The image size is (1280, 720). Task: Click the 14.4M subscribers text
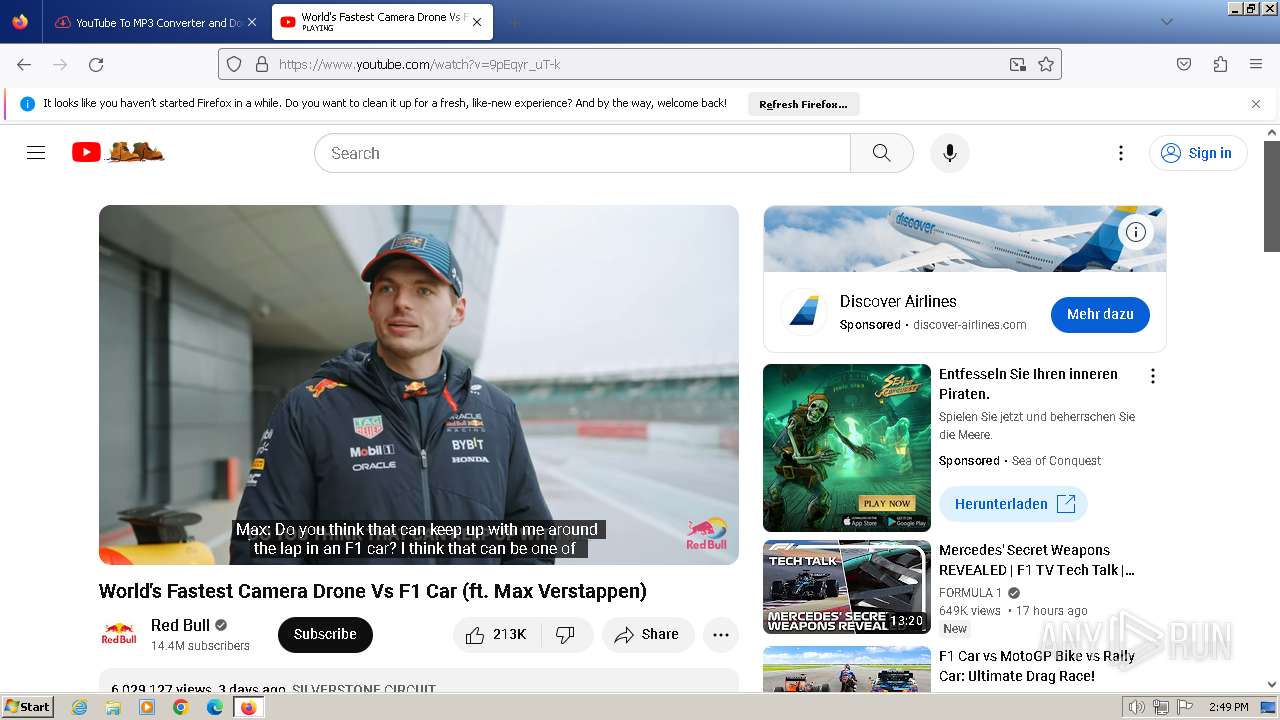pyautogui.click(x=200, y=646)
